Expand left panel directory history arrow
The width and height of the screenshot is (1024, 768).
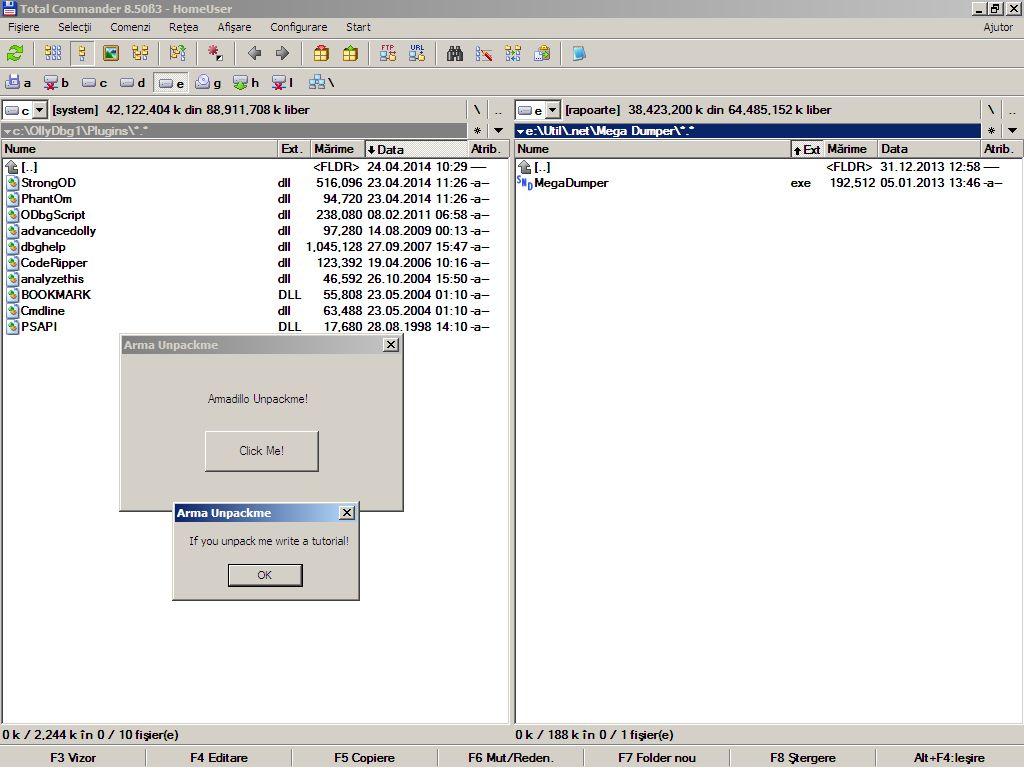(x=498, y=131)
